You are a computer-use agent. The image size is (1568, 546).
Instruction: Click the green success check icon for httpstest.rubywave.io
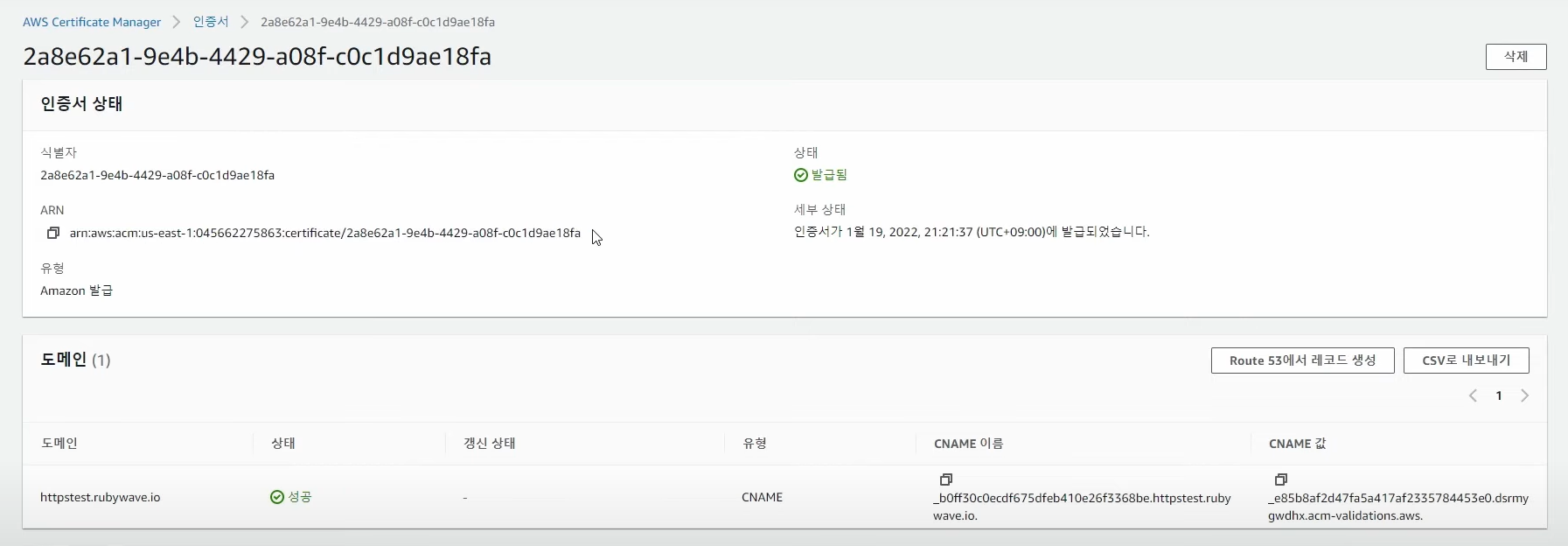[x=277, y=497]
